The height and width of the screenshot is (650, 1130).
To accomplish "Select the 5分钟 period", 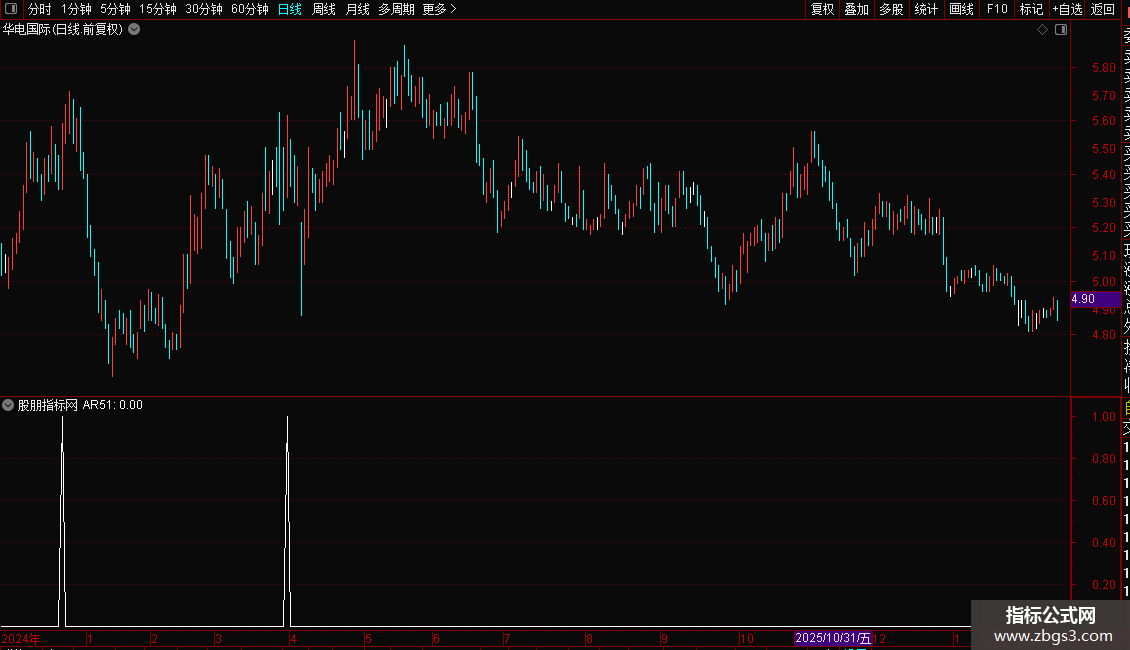I will (115, 9).
